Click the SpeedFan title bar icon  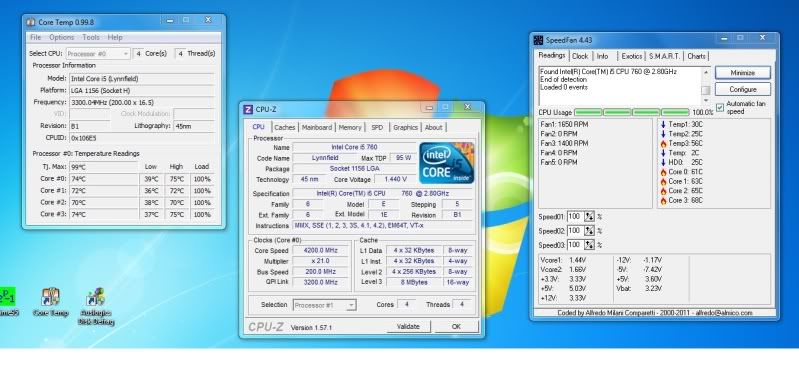538,40
